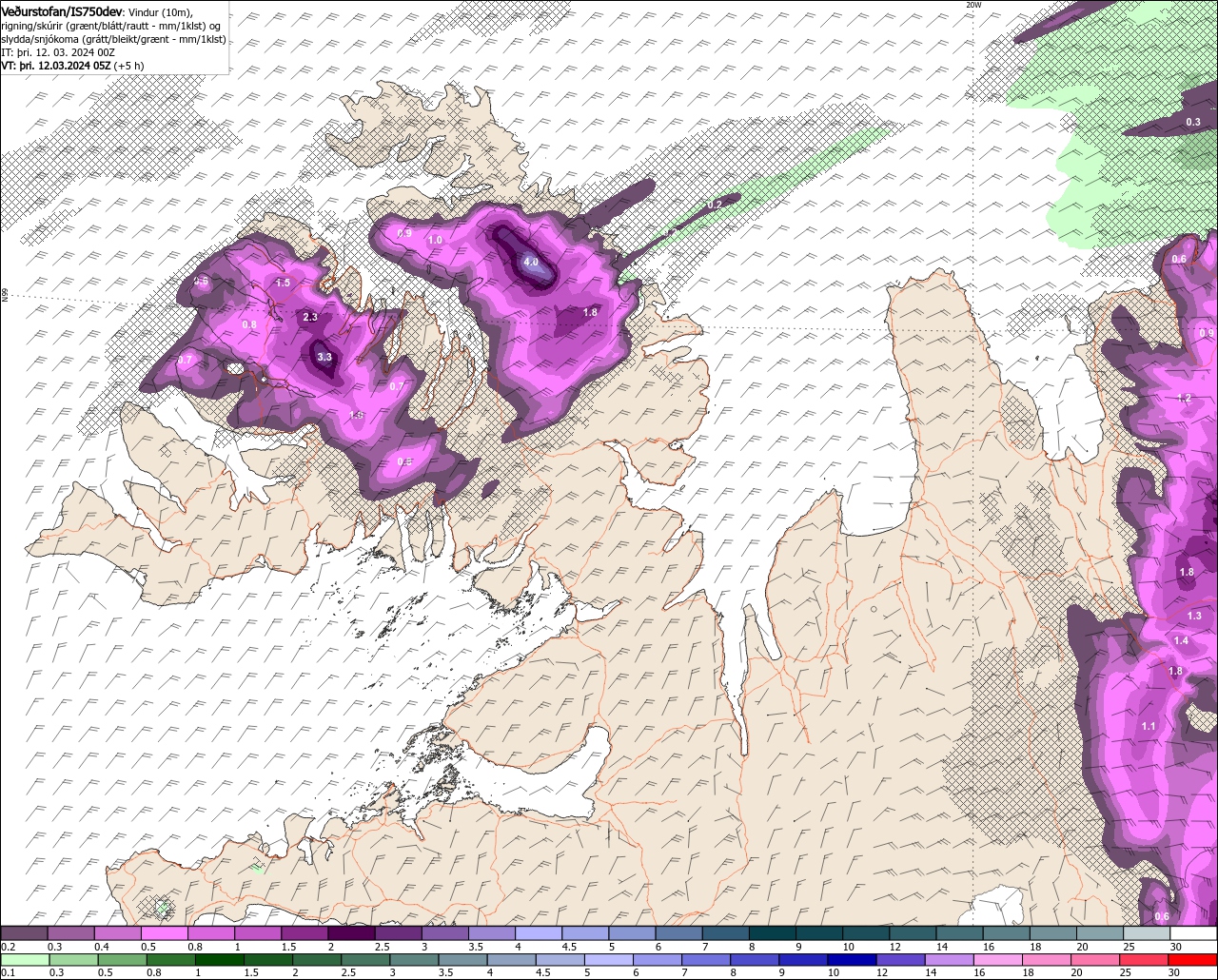Select the 4 light periwinkle snow scale swatch
Screen dimensions: 1218x980
(539, 933)
